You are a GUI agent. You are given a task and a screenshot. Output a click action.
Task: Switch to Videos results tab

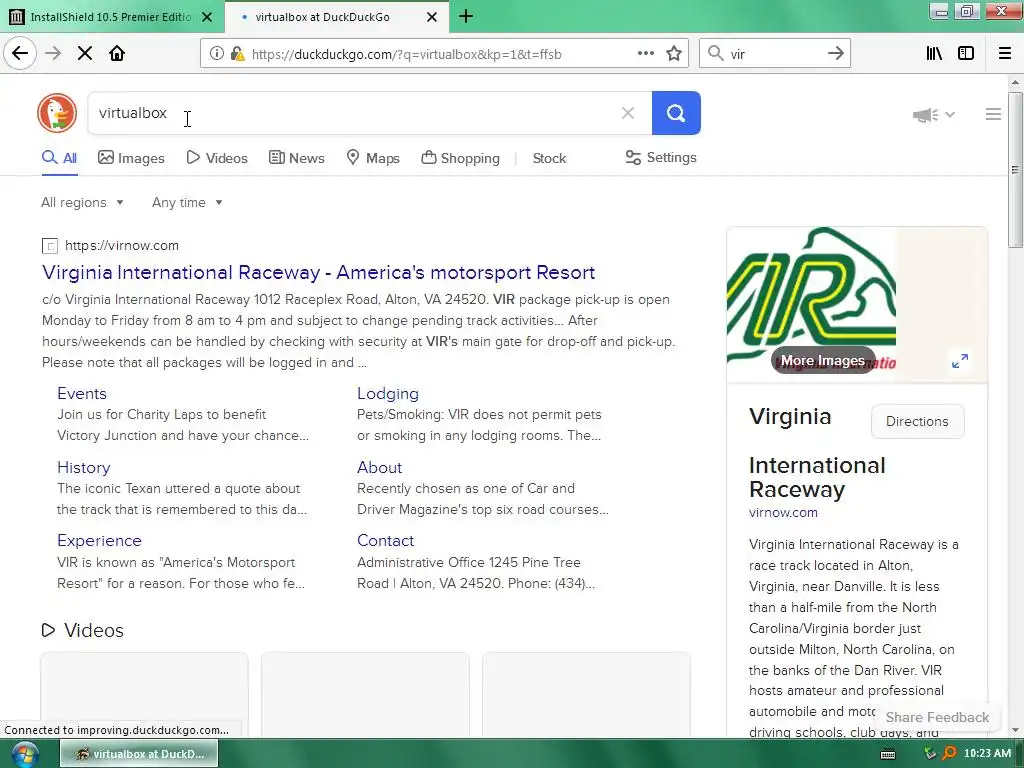[217, 158]
